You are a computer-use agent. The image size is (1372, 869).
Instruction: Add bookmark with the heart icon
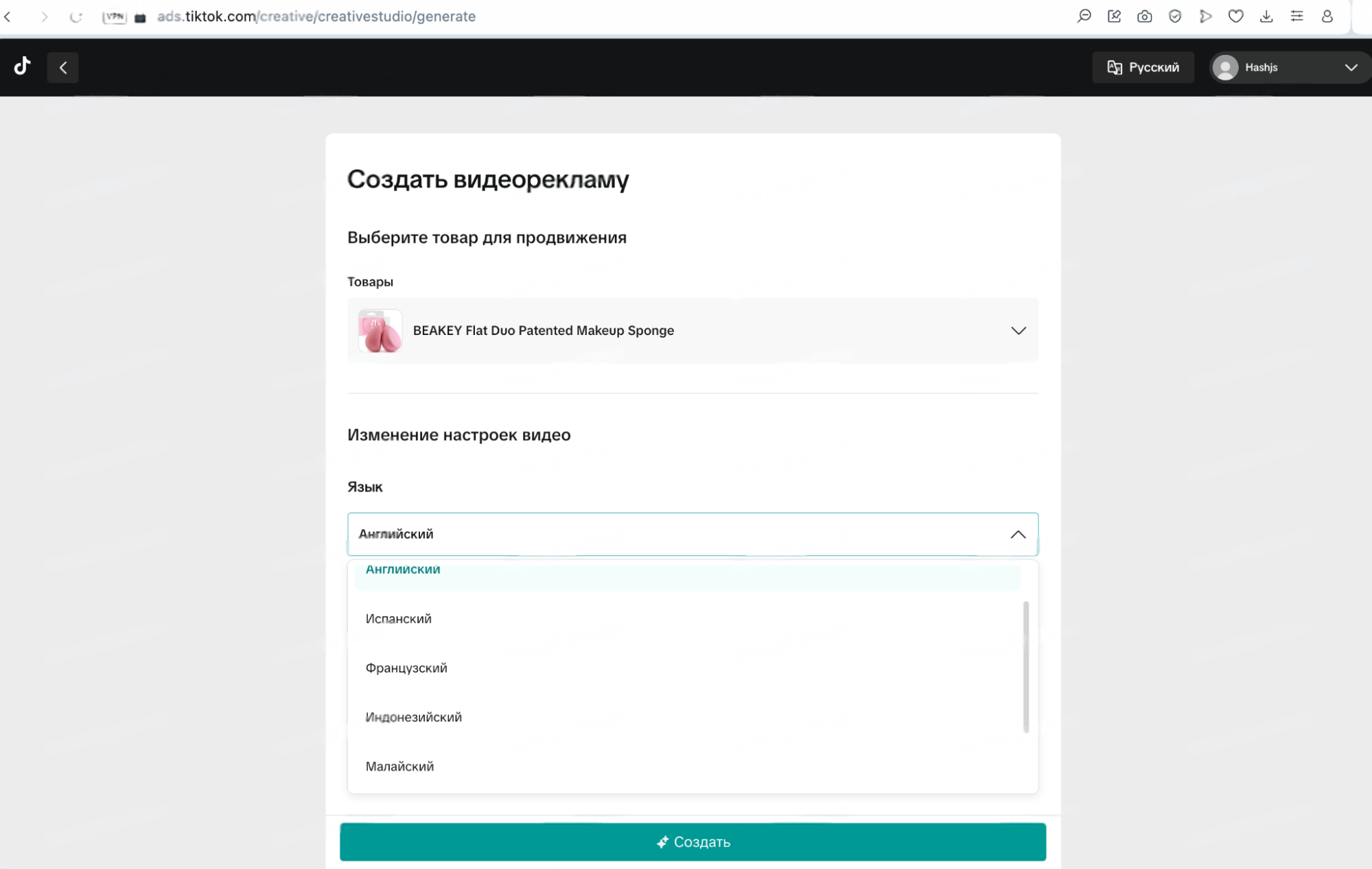(x=1235, y=16)
